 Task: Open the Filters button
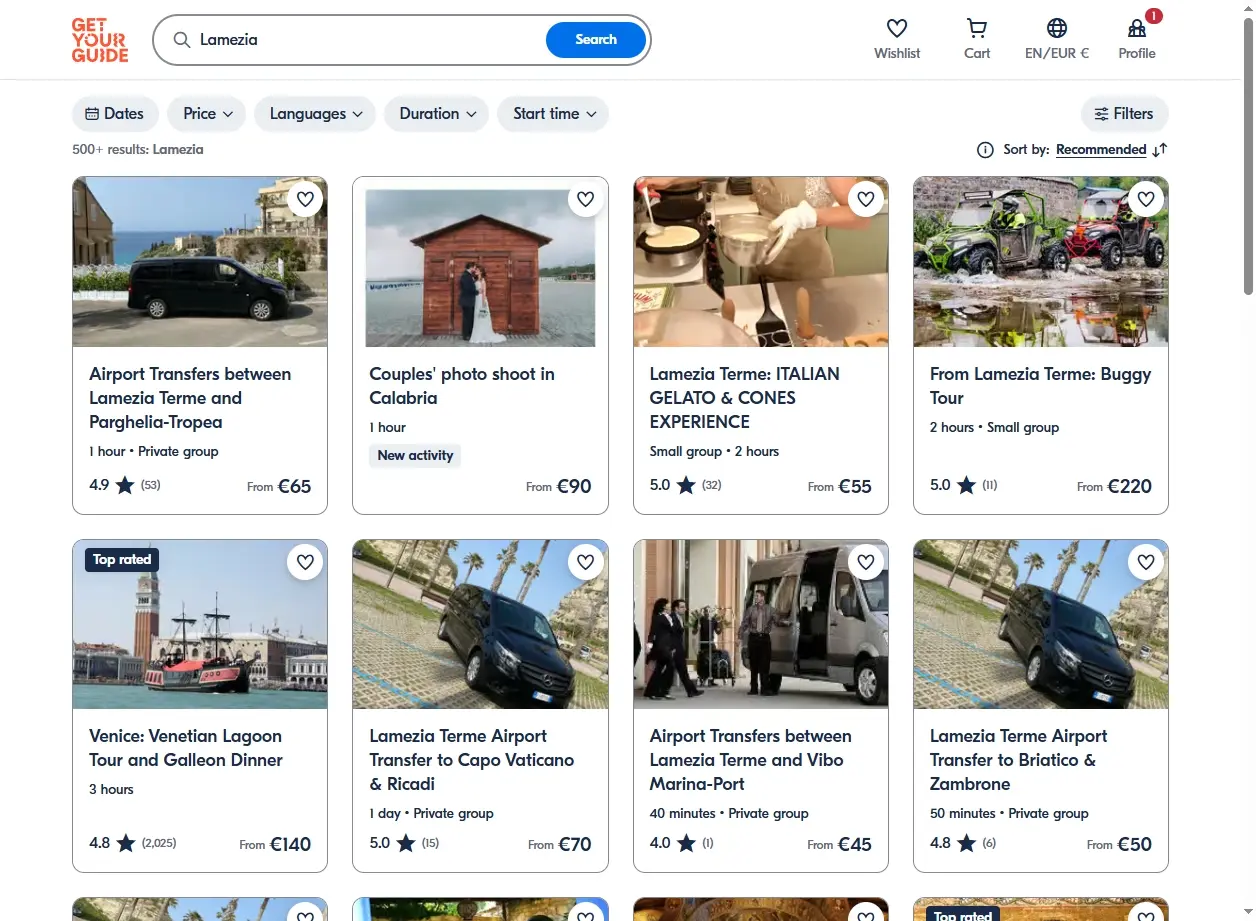pos(1124,114)
